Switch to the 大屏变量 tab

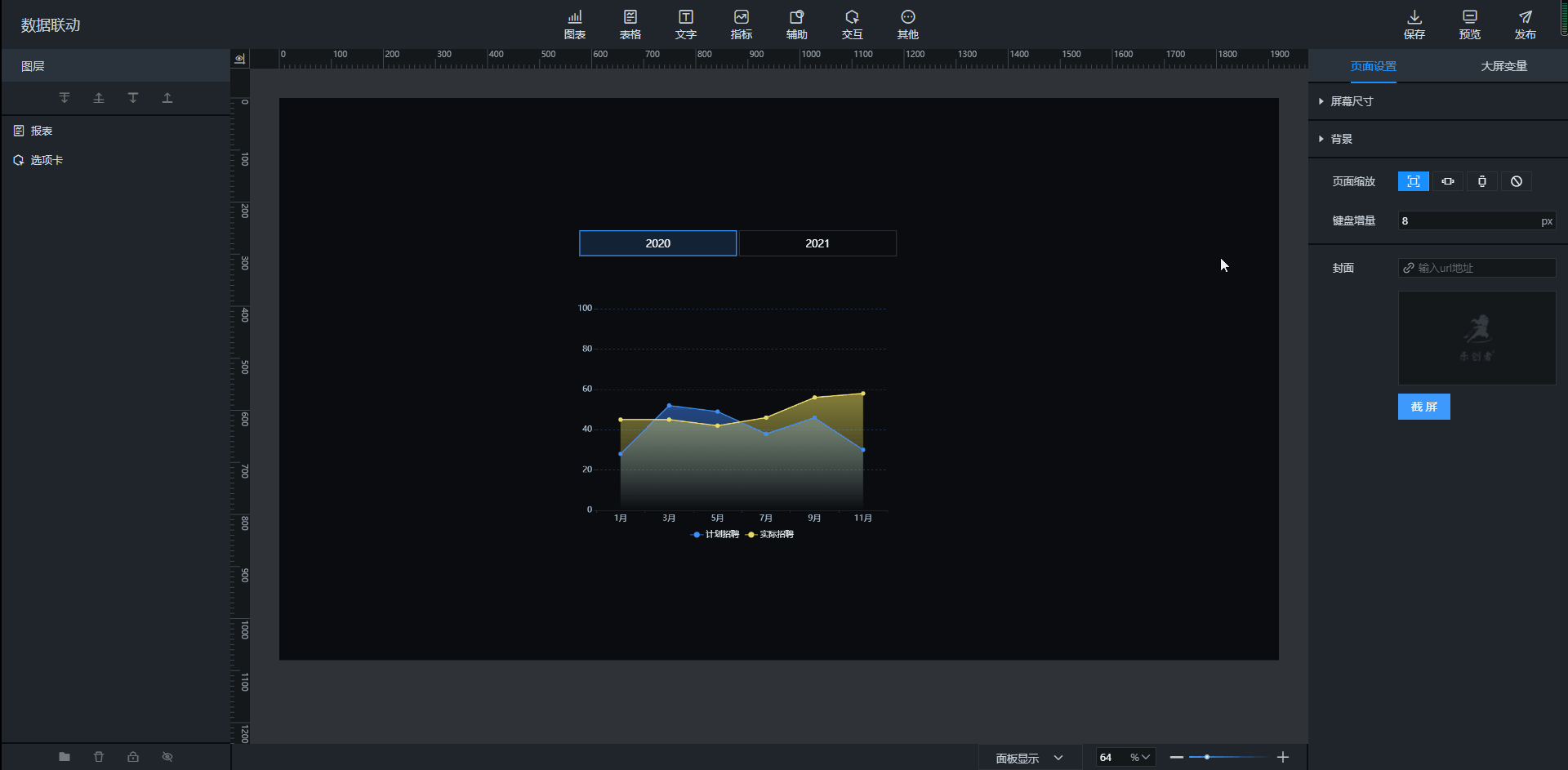1503,66
